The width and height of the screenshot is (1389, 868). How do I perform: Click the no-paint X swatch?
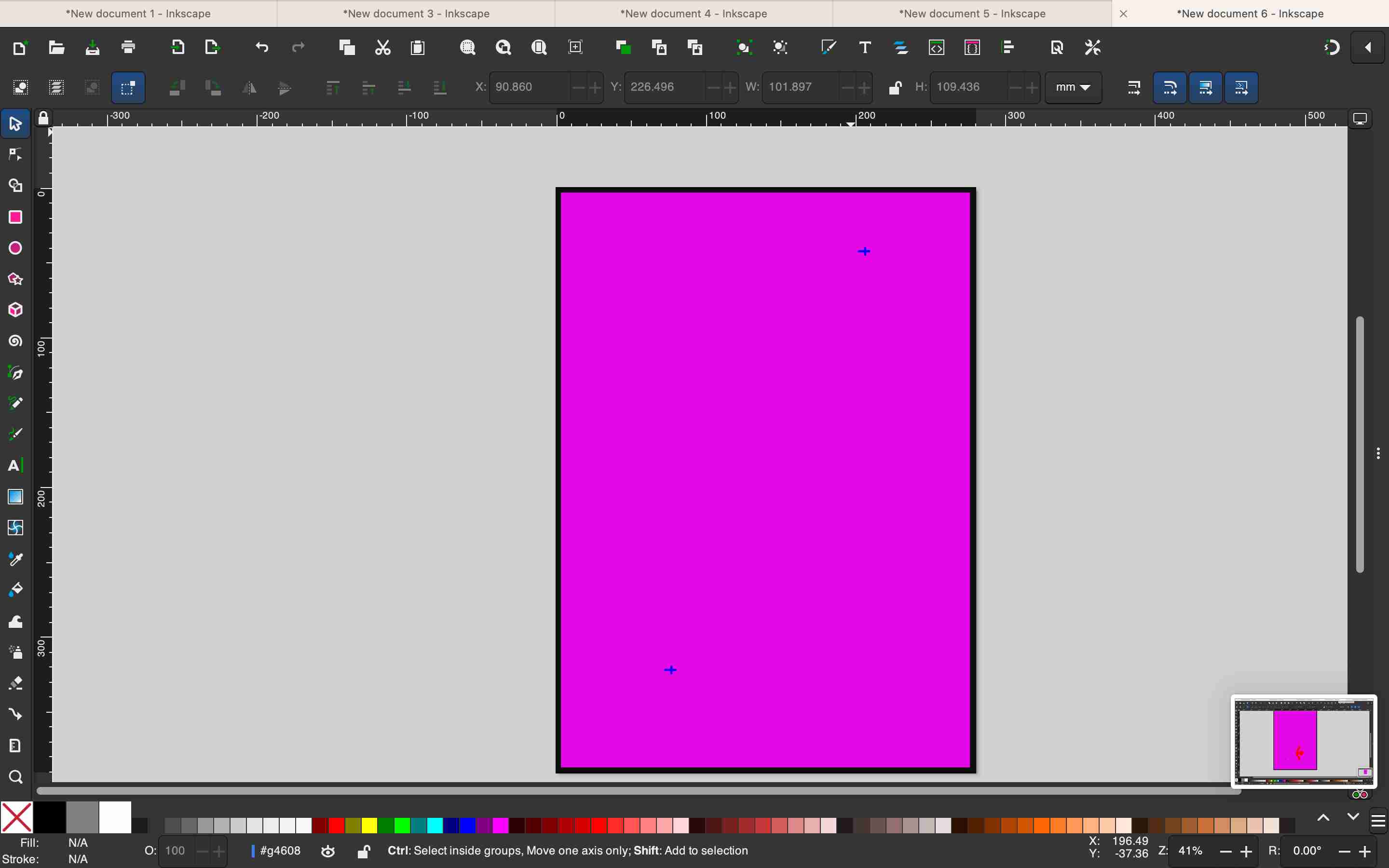click(17, 817)
